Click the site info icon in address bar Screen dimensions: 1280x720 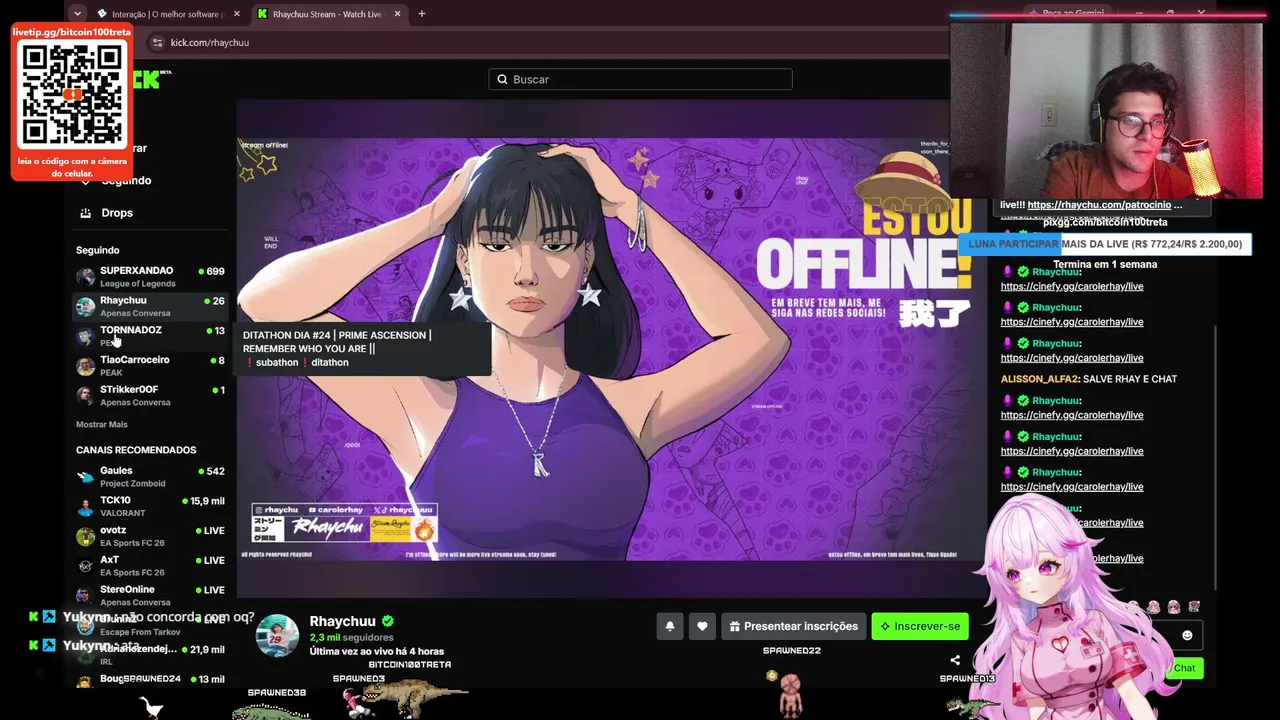[157, 43]
